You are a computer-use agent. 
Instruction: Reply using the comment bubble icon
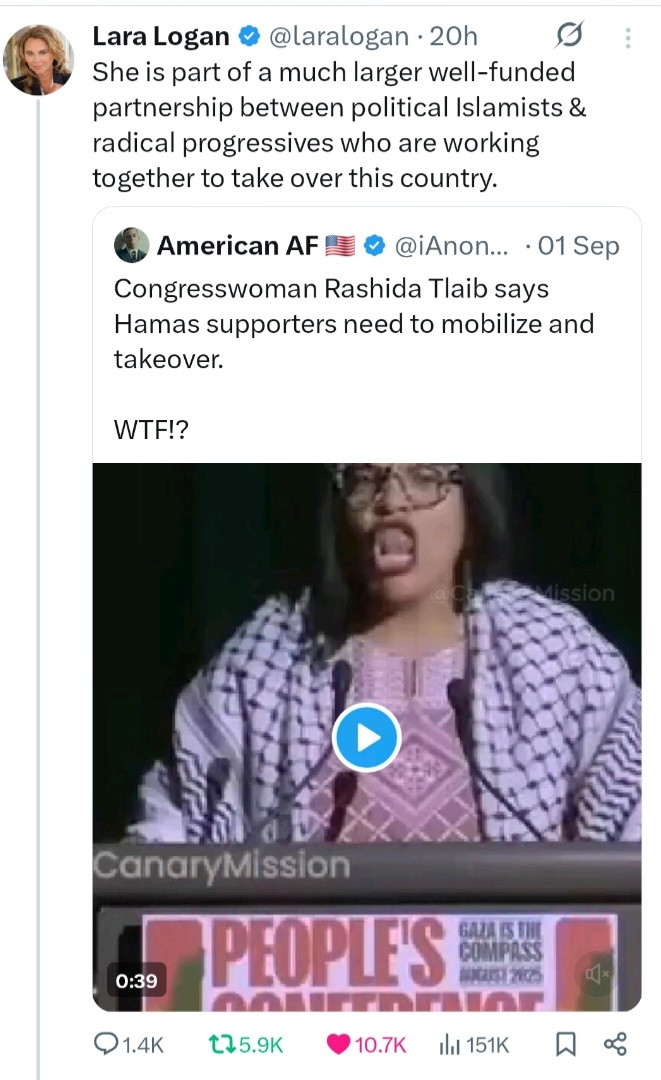[105, 1044]
